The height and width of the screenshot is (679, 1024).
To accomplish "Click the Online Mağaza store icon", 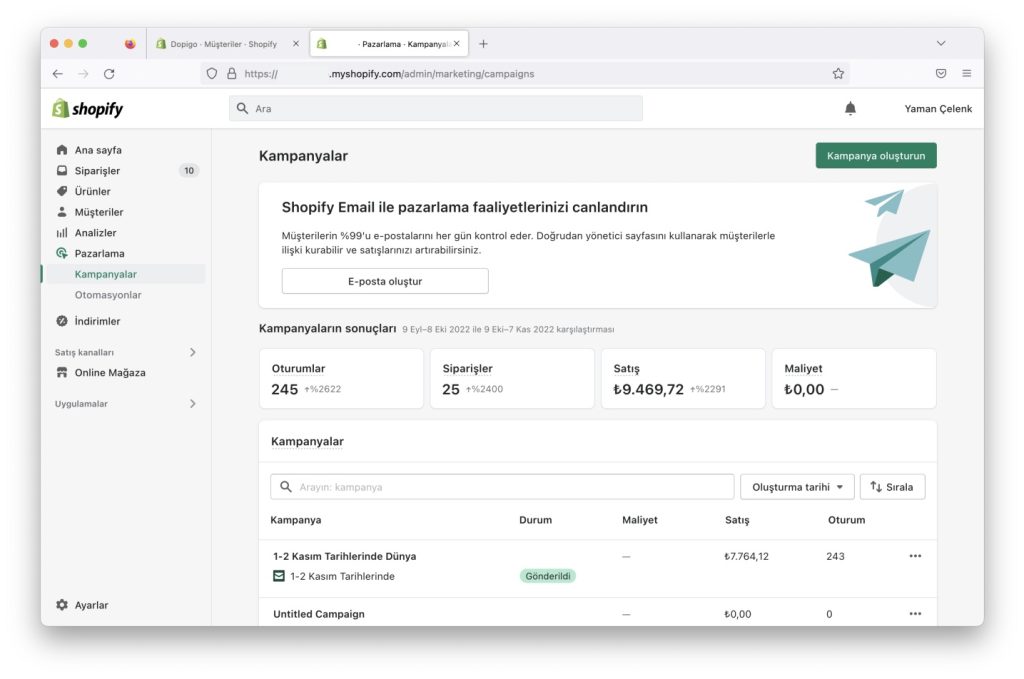I will (62, 372).
